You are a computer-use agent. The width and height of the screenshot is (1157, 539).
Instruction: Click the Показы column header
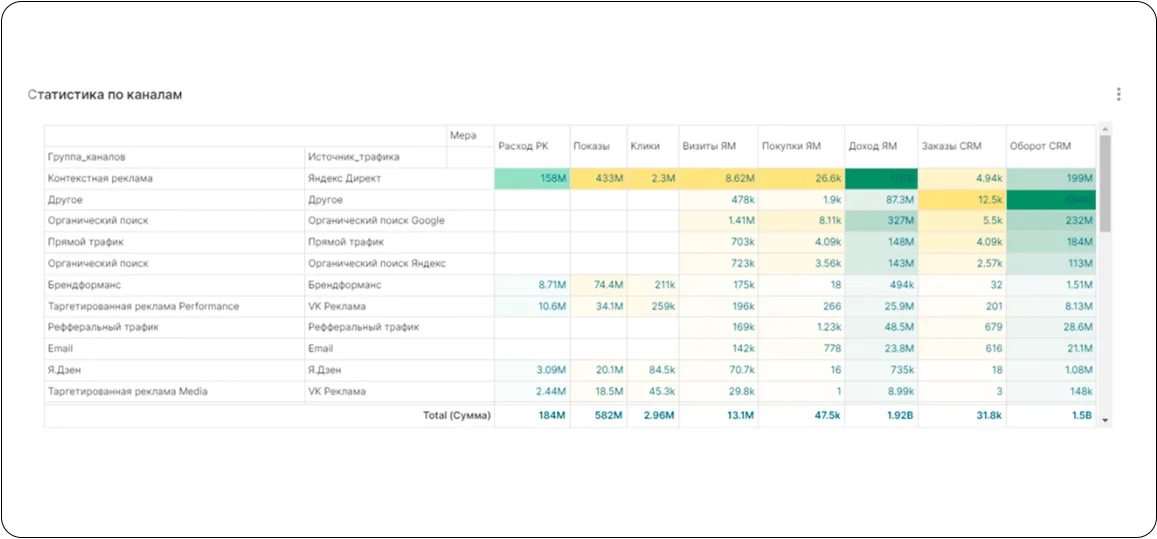coord(591,146)
